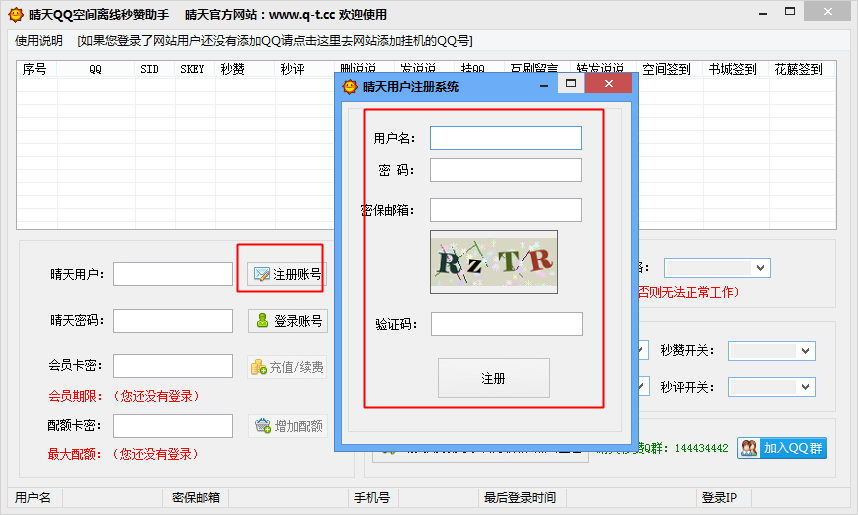Viewport: 858px width, 515px height.
Task: Maximize the main 秒赞助手 window
Action: tap(790, 11)
